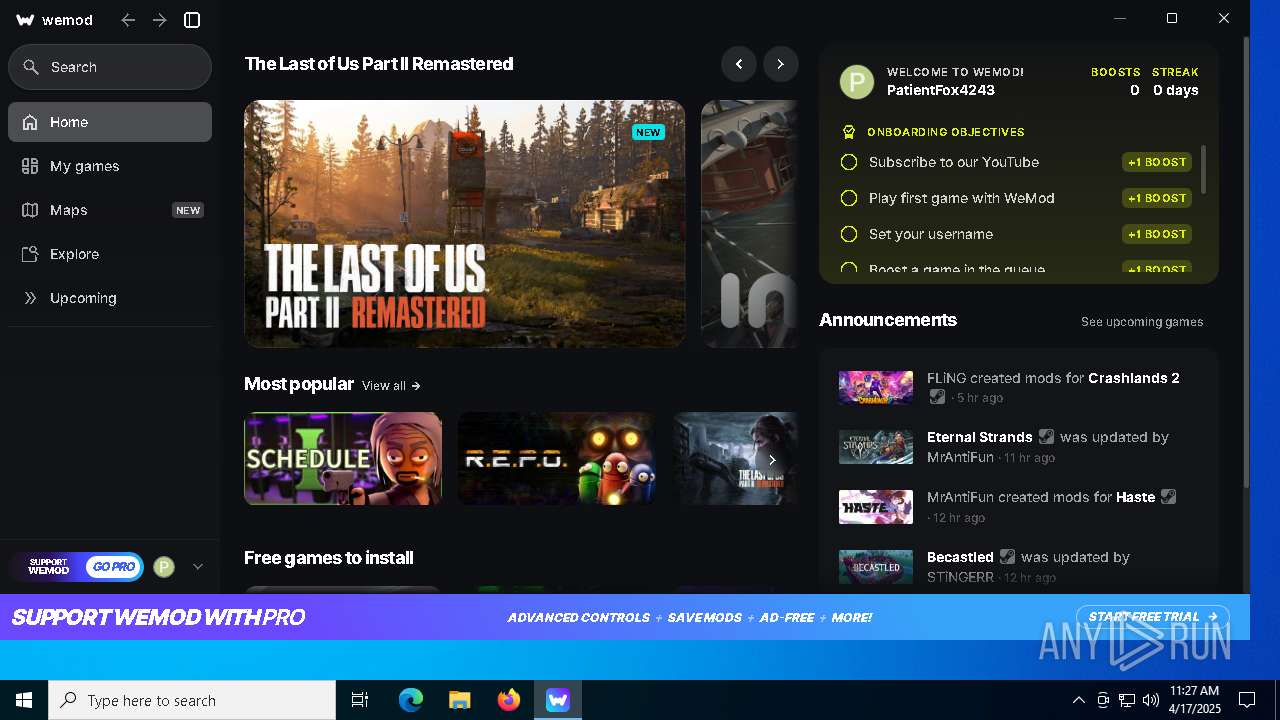Click the WeMod logo icon
This screenshot has width=1280, height=720.
25,20
